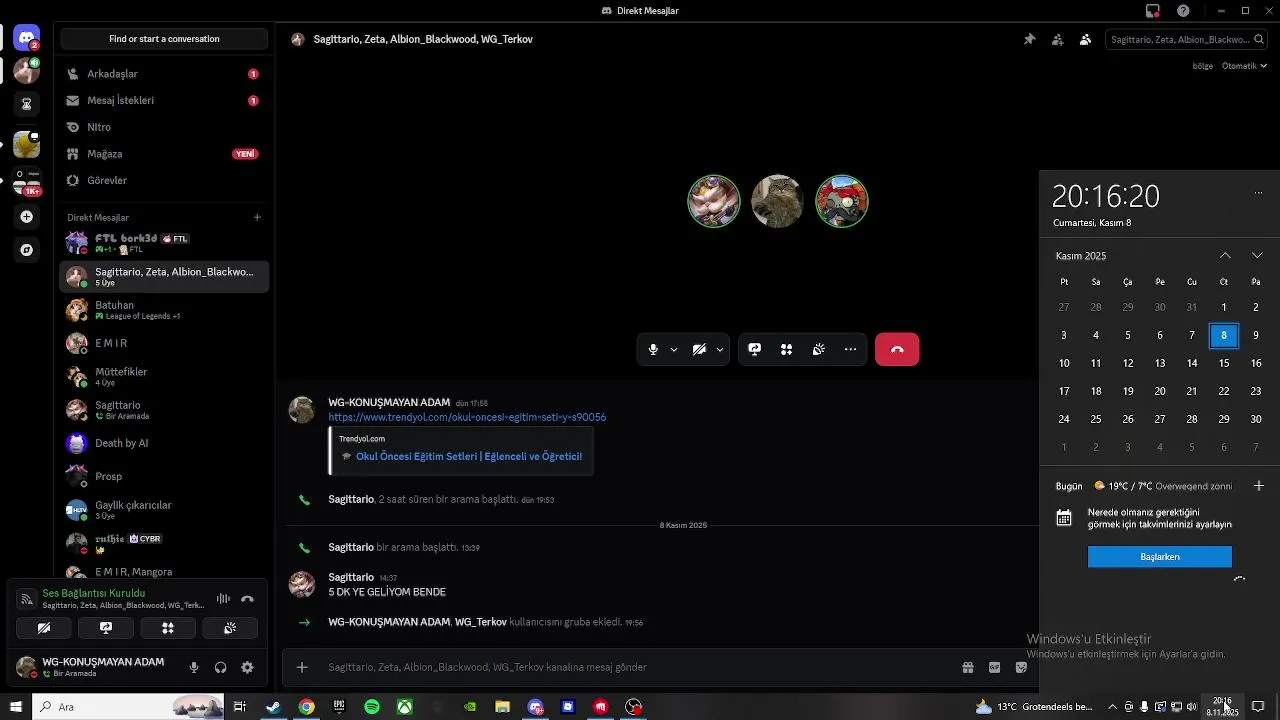The image size is (1280, 720).
Task: Send a gift icon
Action: 968,667
